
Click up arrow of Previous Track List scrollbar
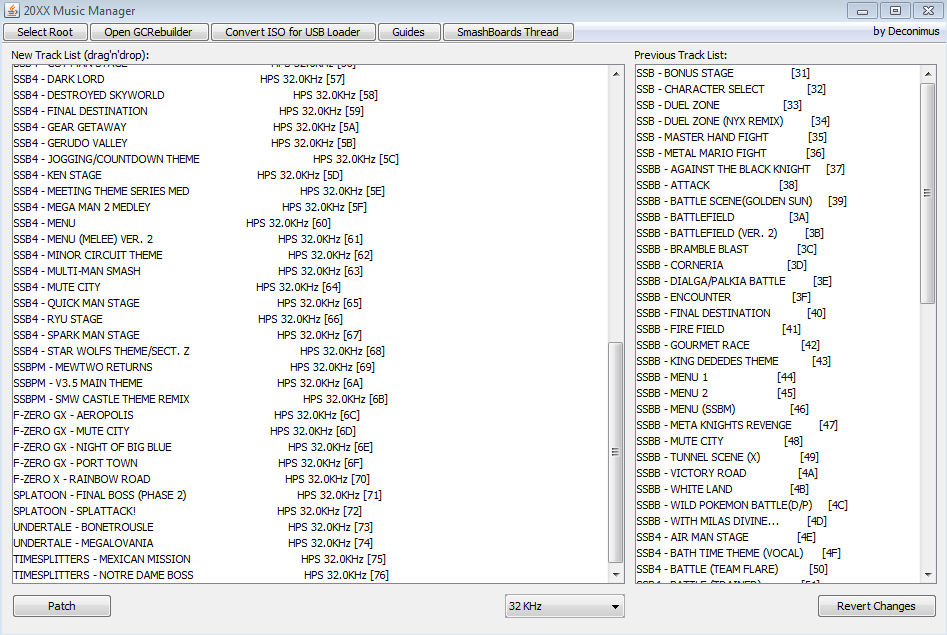(928, 74)
